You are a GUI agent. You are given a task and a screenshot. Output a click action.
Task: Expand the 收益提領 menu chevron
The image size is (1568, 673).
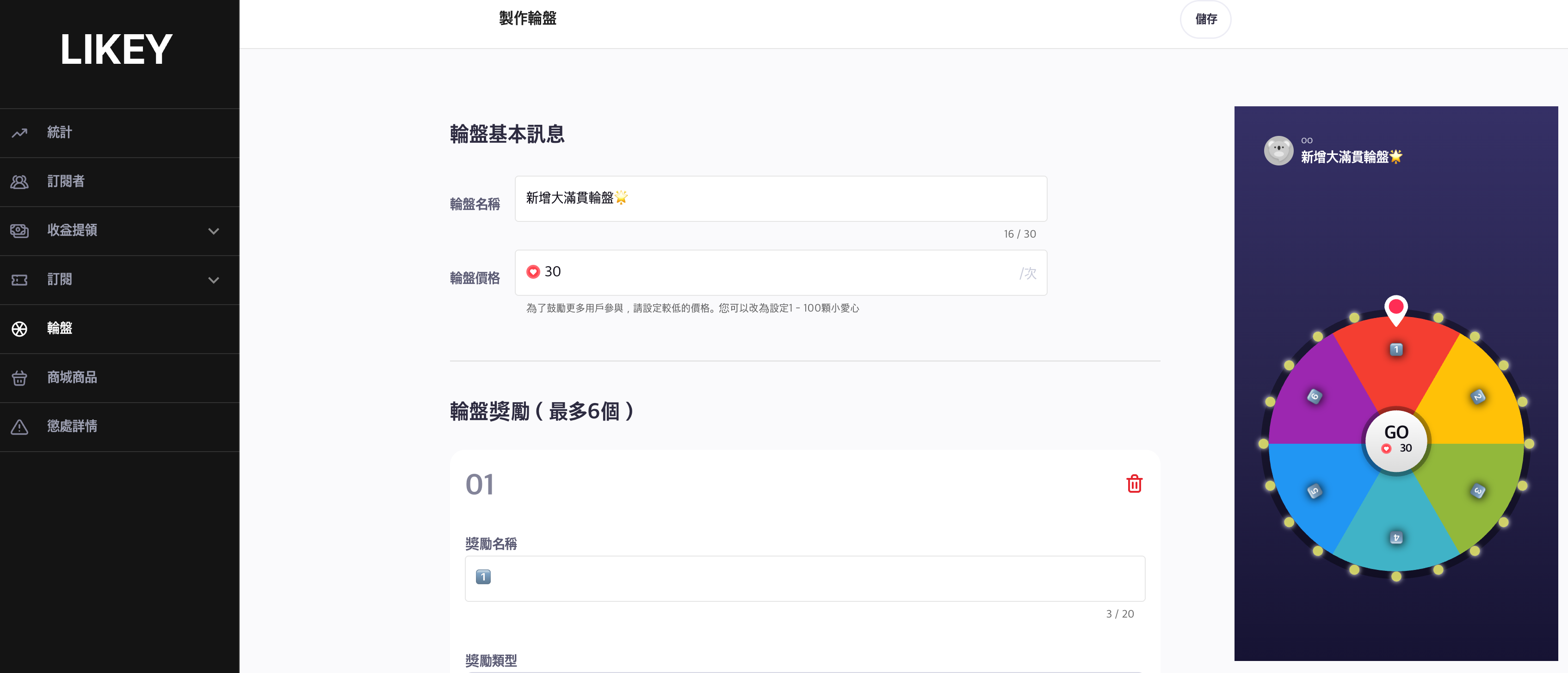point(213,231)
